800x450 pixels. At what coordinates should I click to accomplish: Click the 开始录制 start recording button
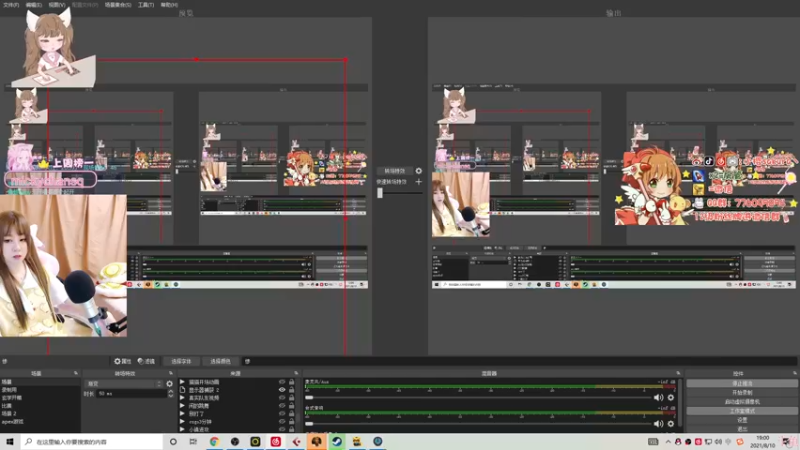coord(742,392)
